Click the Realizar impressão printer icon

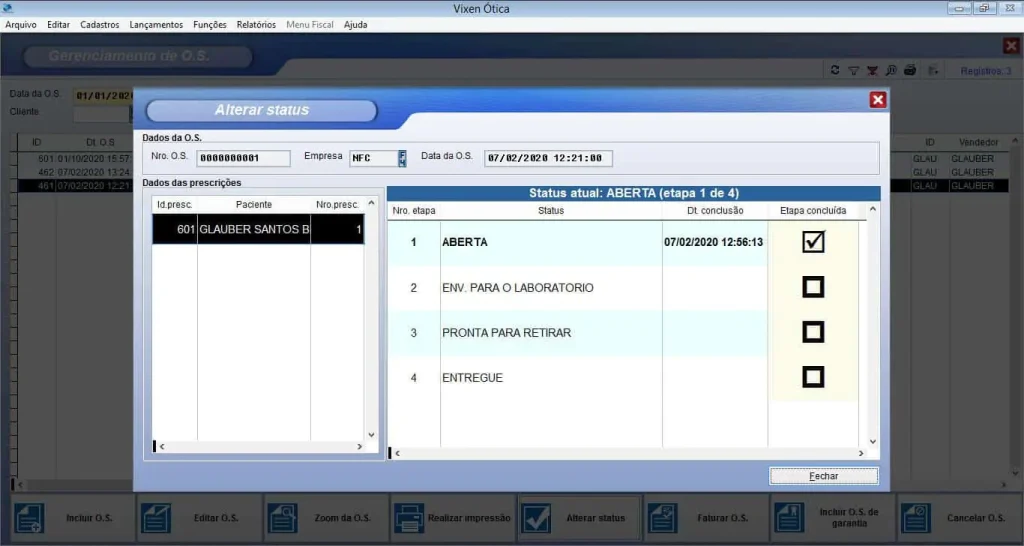pyautogui.click(x=408, y=518)
